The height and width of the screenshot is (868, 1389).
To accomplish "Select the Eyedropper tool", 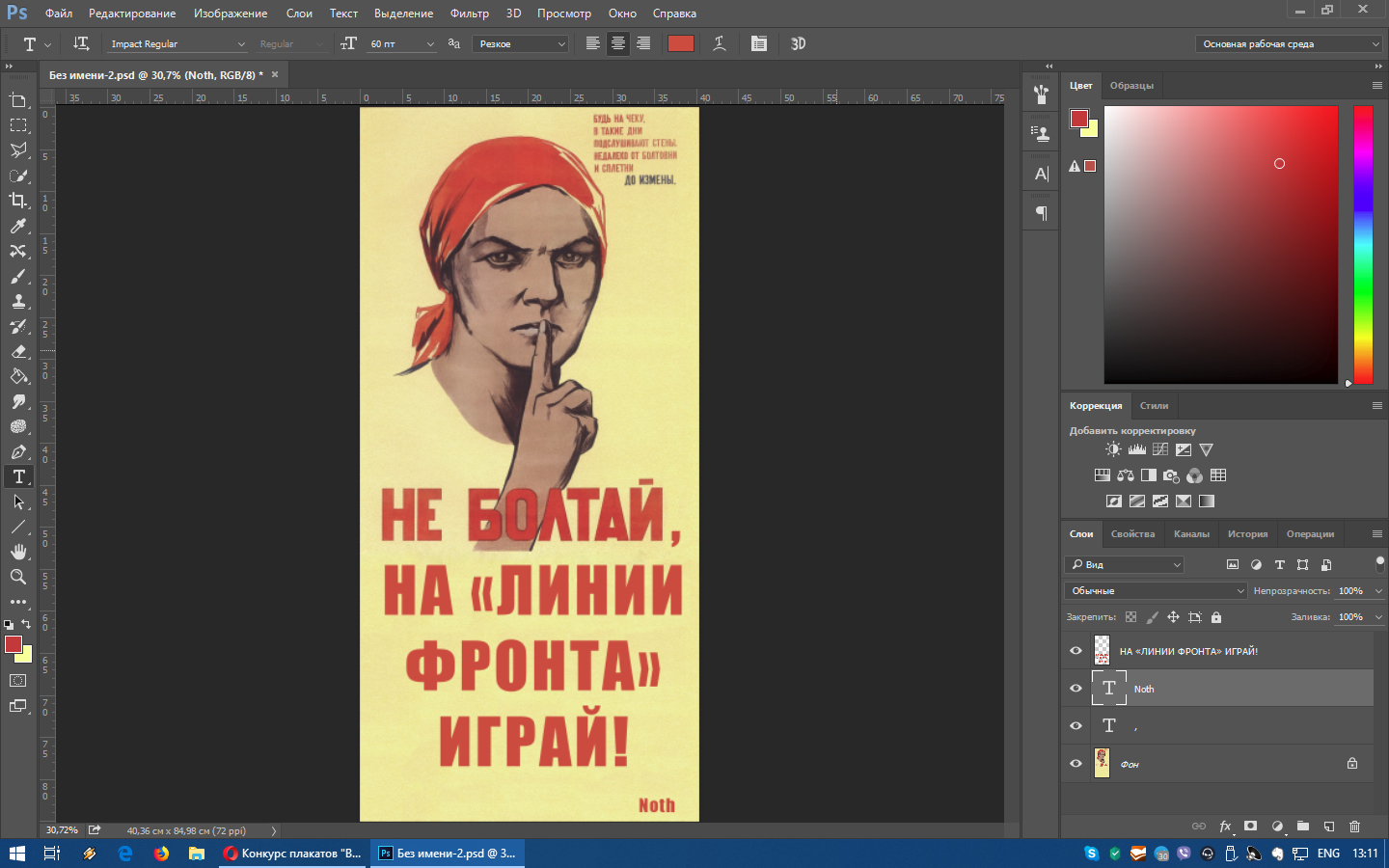I will coord(18,226).
